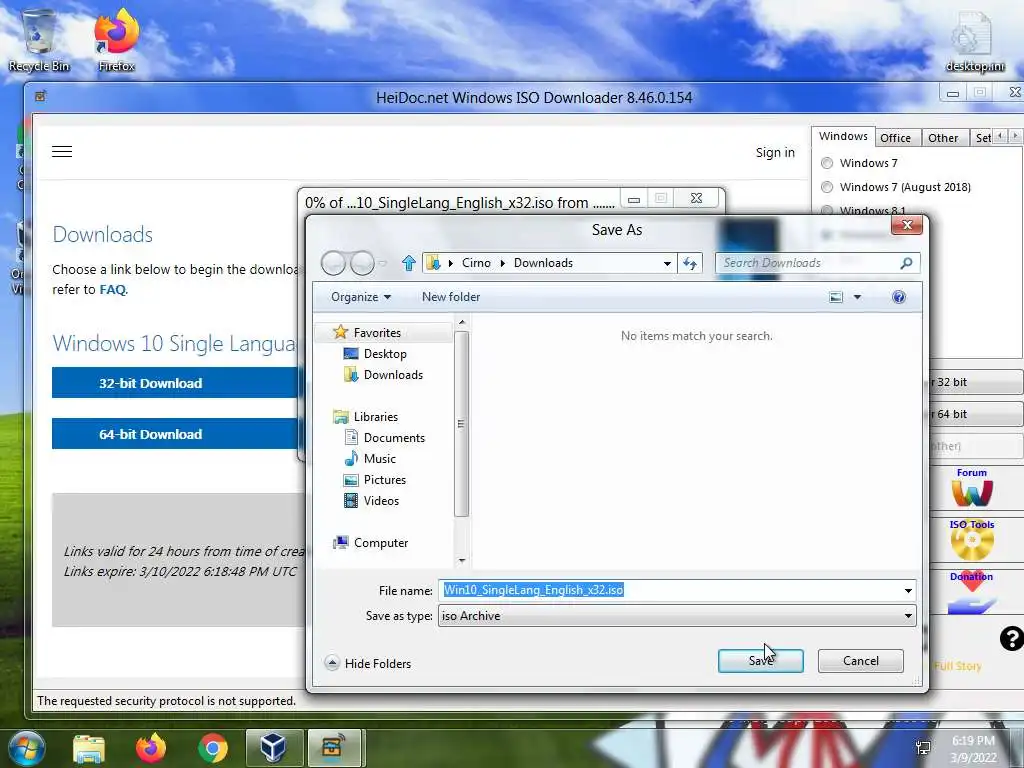Open the File name history dropdown

coord(908,591)
